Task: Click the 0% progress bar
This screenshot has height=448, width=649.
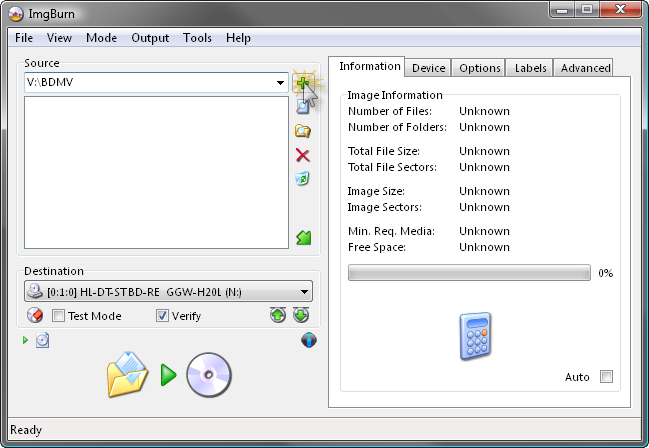Action: point(469,273)
